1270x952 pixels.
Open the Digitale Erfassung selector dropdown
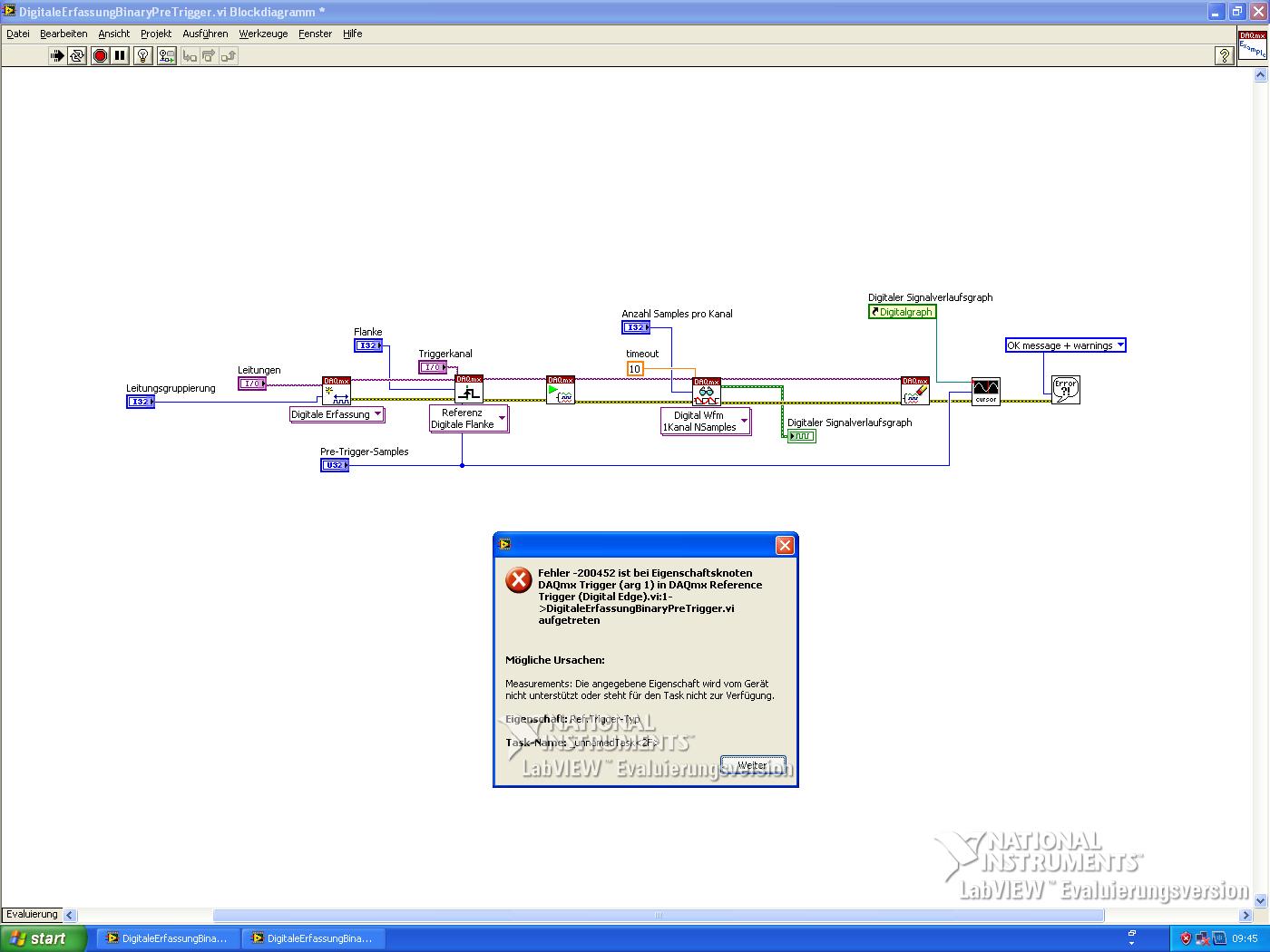point(337,414)
